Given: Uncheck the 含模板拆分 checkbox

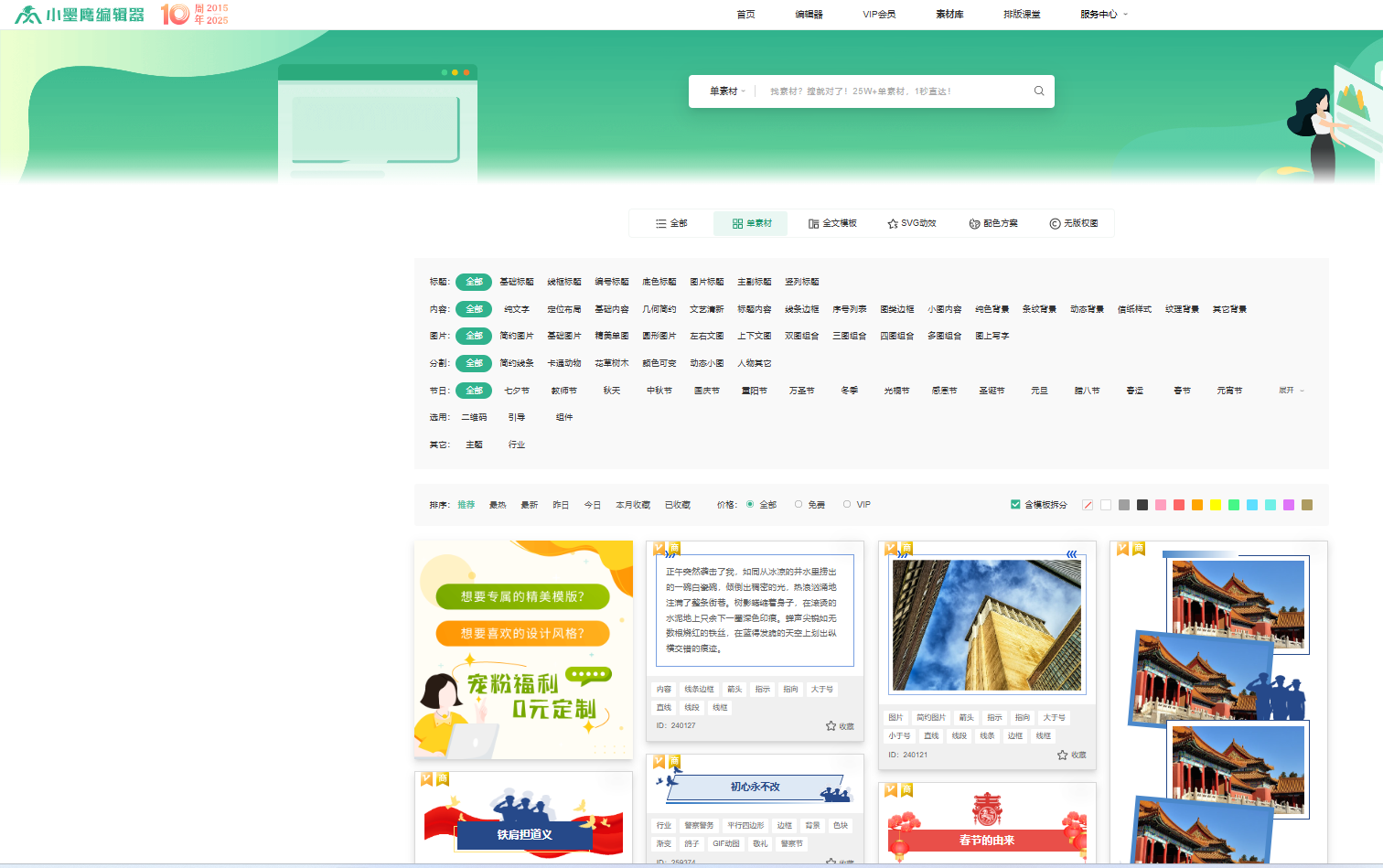Looking at the screenshot, I should pos(1015,505).
